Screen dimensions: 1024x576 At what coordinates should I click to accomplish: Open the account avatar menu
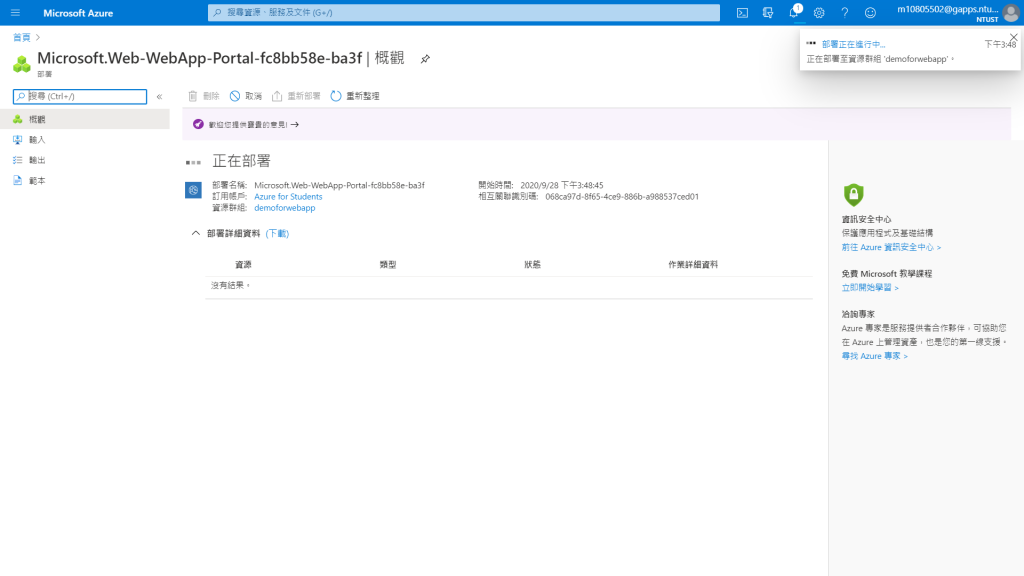tap(1011, 12)
